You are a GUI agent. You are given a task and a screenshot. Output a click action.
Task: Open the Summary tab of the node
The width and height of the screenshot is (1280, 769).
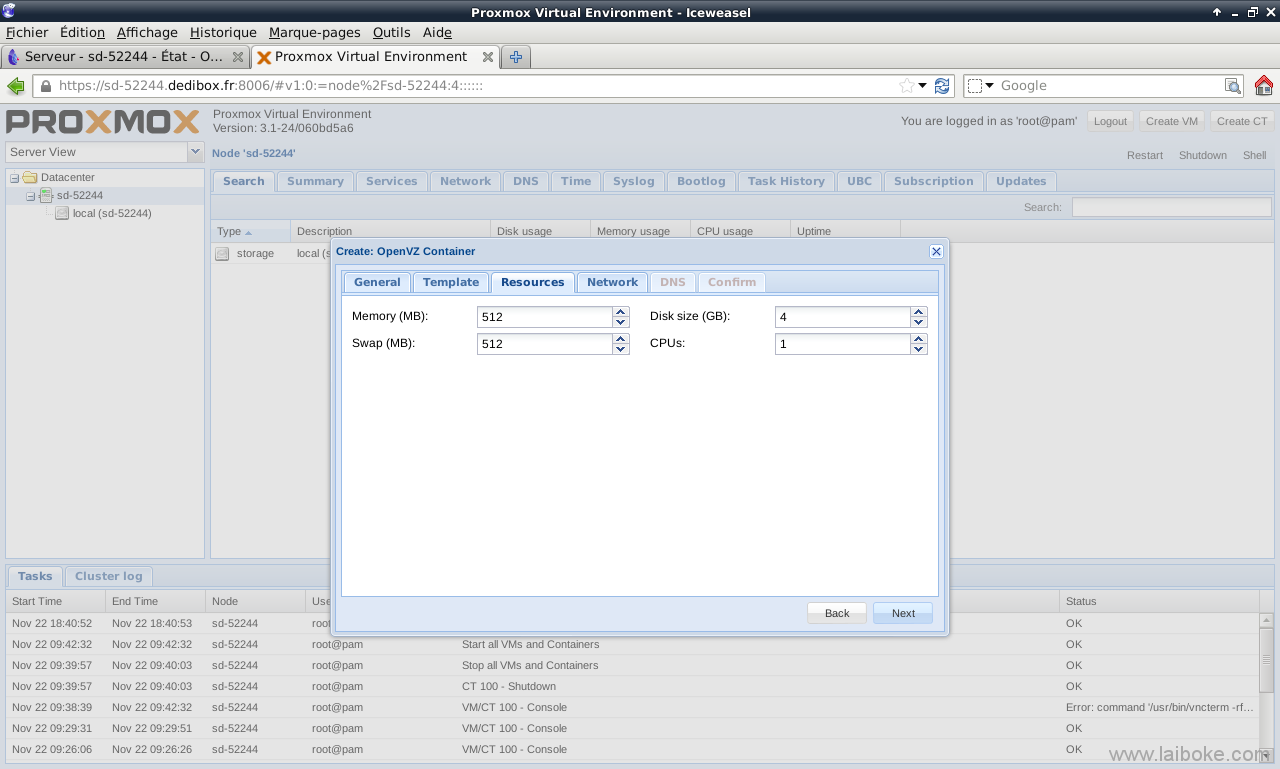[315, 181]
